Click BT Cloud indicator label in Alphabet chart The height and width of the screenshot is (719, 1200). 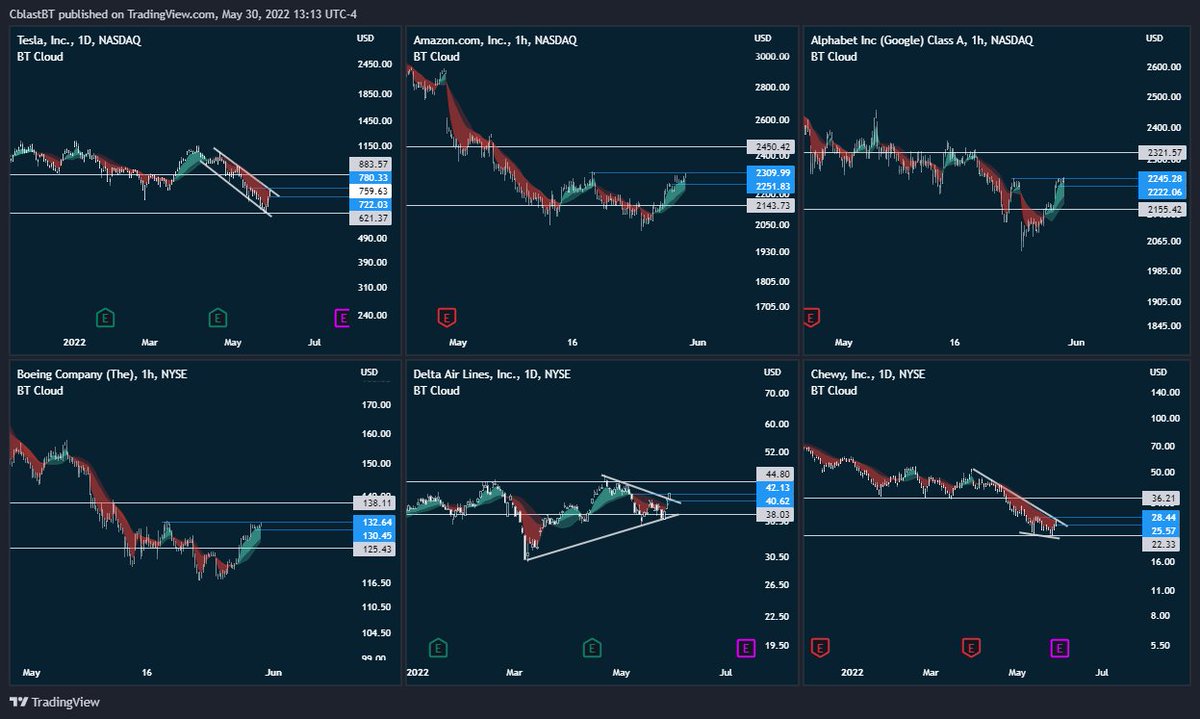click(x=833, y=57)
